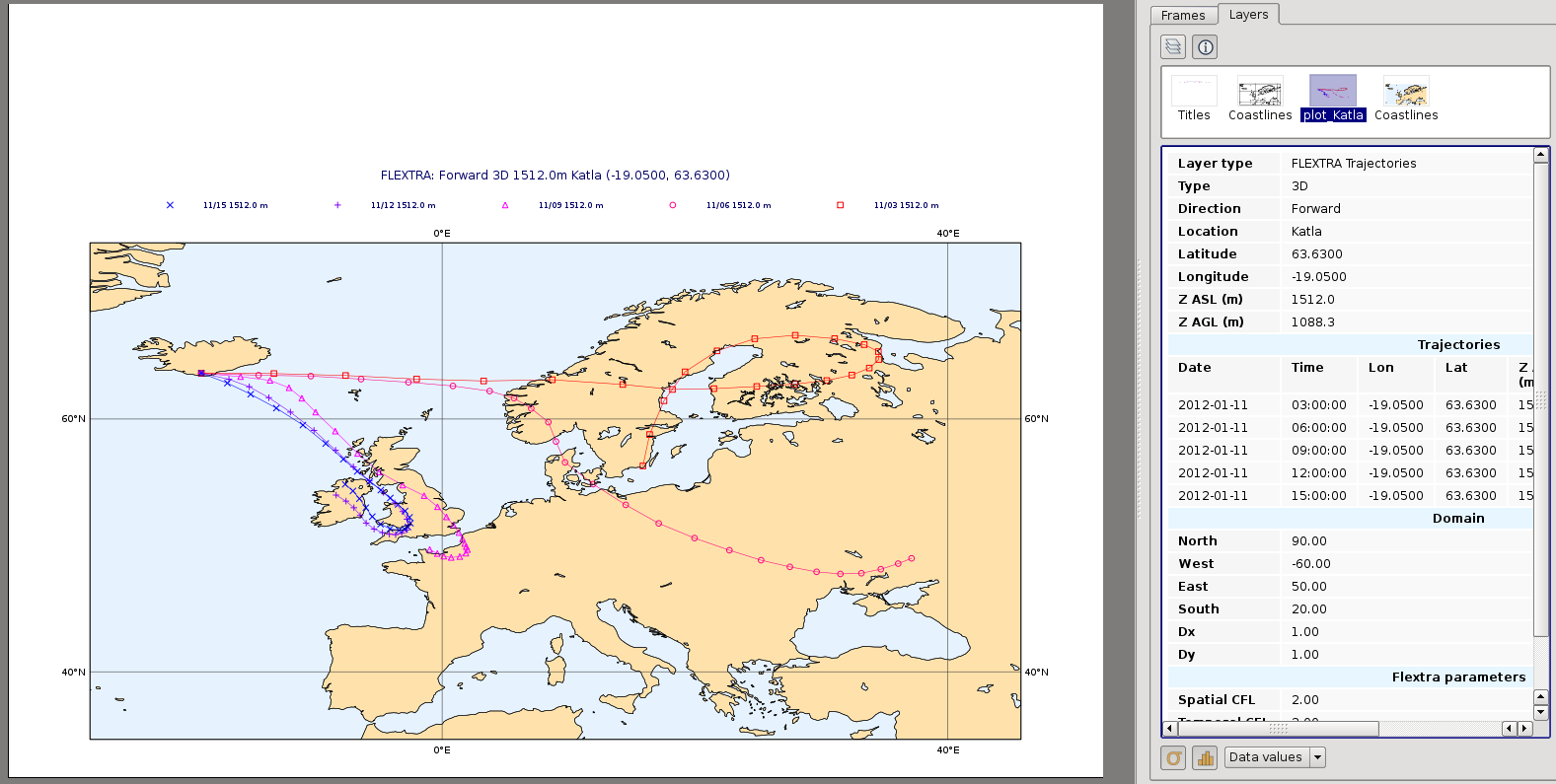Click the FLEXTRA Forward 3D plot title
The height and width of the screenshot is (784, 1556).
click(556, 176)
